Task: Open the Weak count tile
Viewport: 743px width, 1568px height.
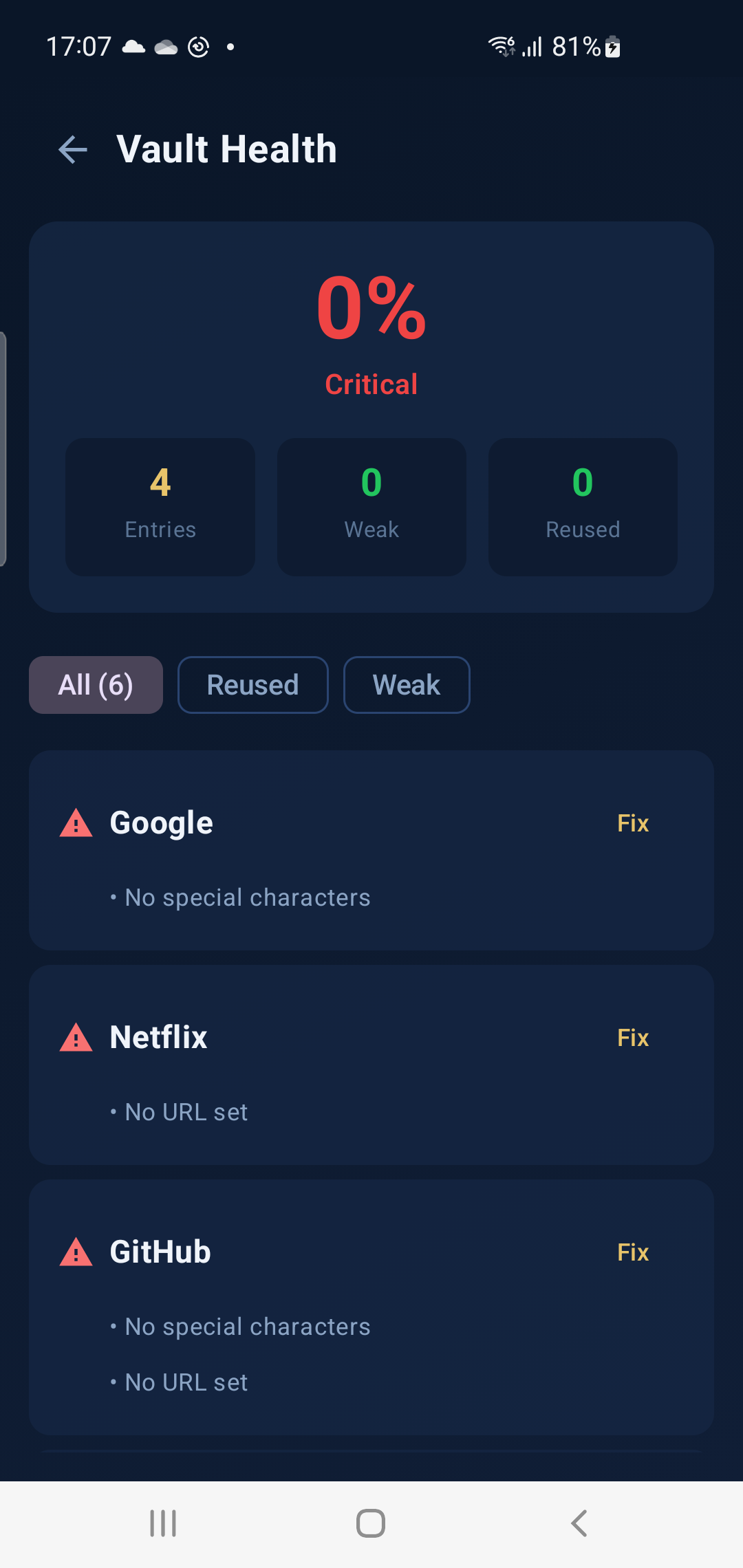Action: [371, 507]
